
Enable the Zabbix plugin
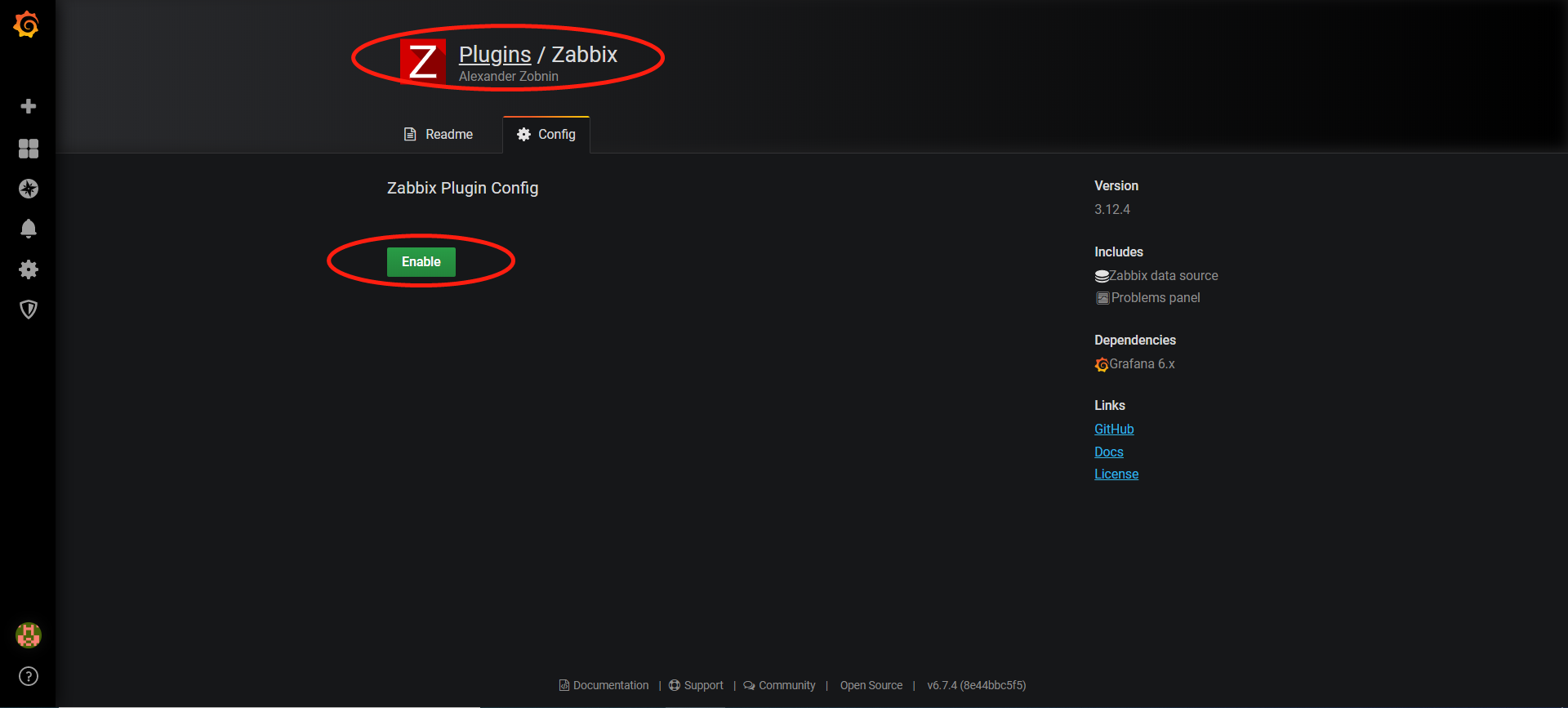click(x=421, y=262)
